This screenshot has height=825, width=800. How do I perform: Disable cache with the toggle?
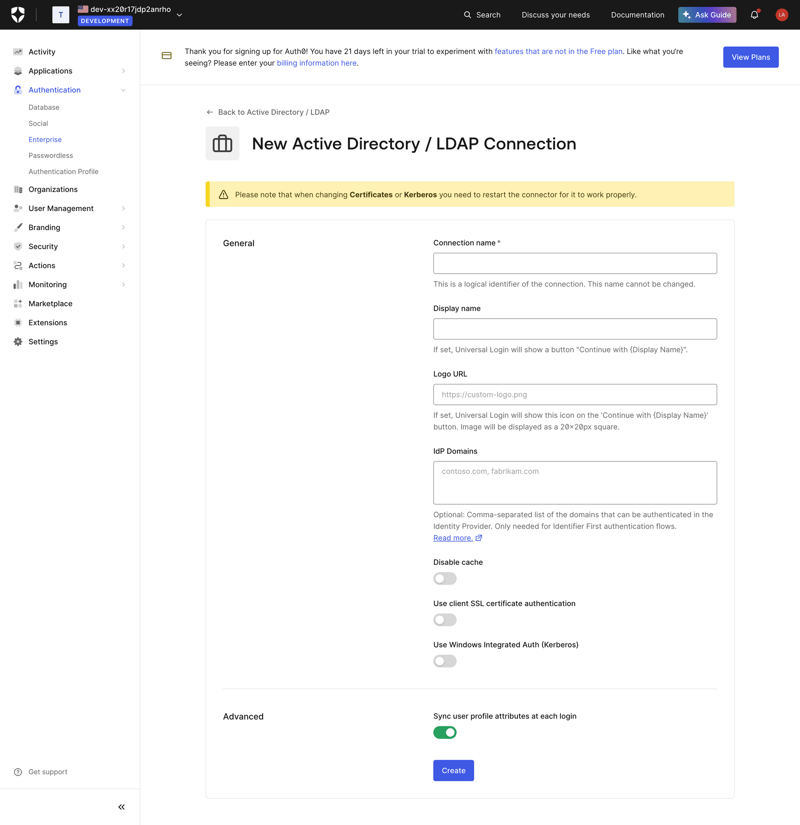444,577
